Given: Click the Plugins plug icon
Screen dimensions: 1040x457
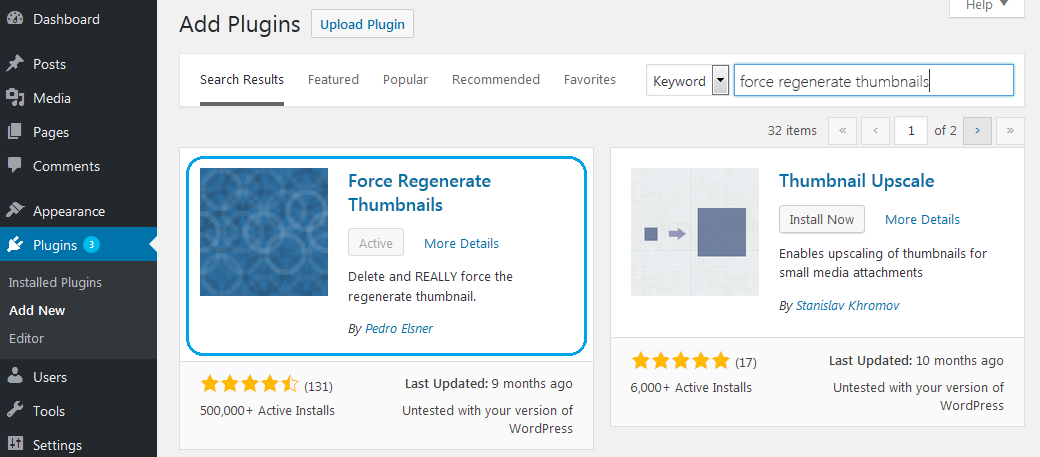Looking at the screenshot, I should coord(15,245).
